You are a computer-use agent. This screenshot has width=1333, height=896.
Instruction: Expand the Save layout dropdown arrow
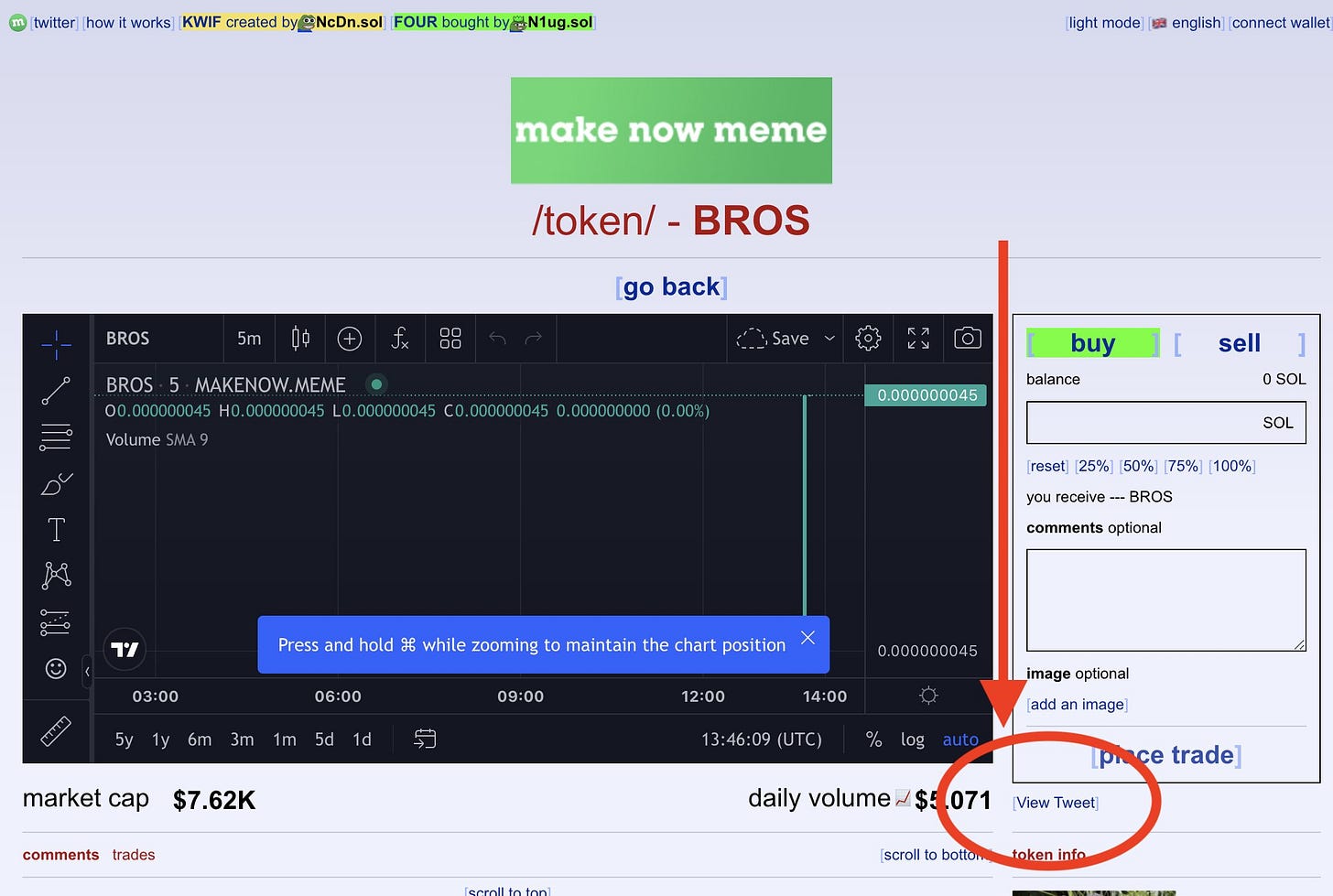pos(829,339)
